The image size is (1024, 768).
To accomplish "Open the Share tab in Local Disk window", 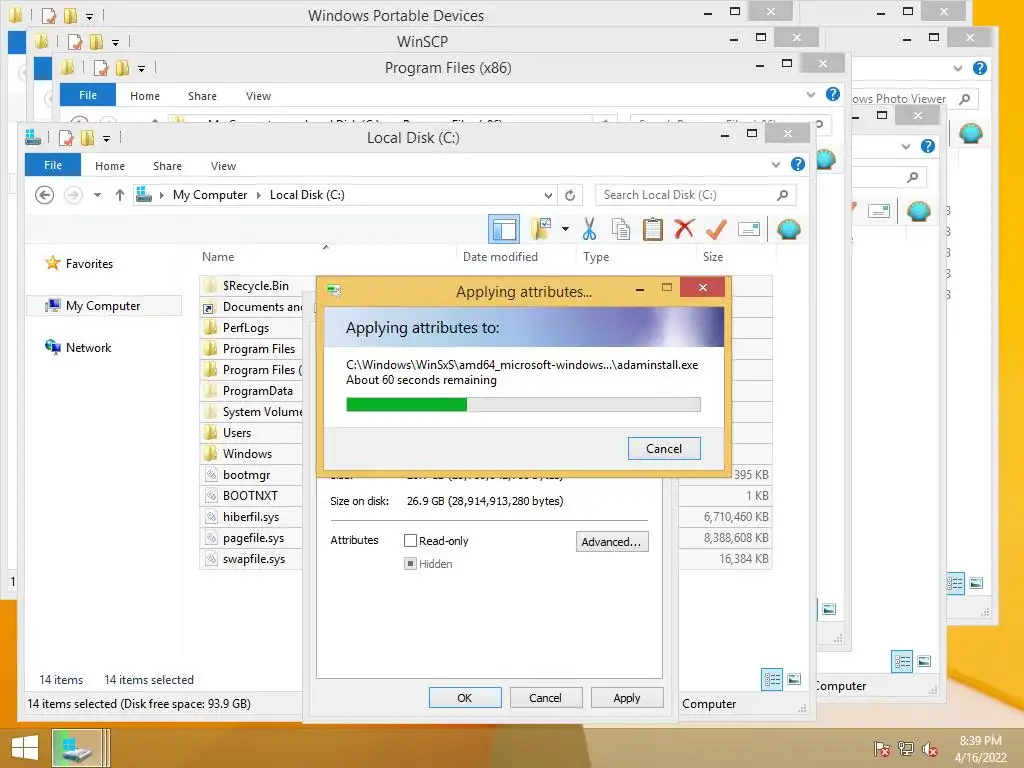I will [x=167, y=166].
